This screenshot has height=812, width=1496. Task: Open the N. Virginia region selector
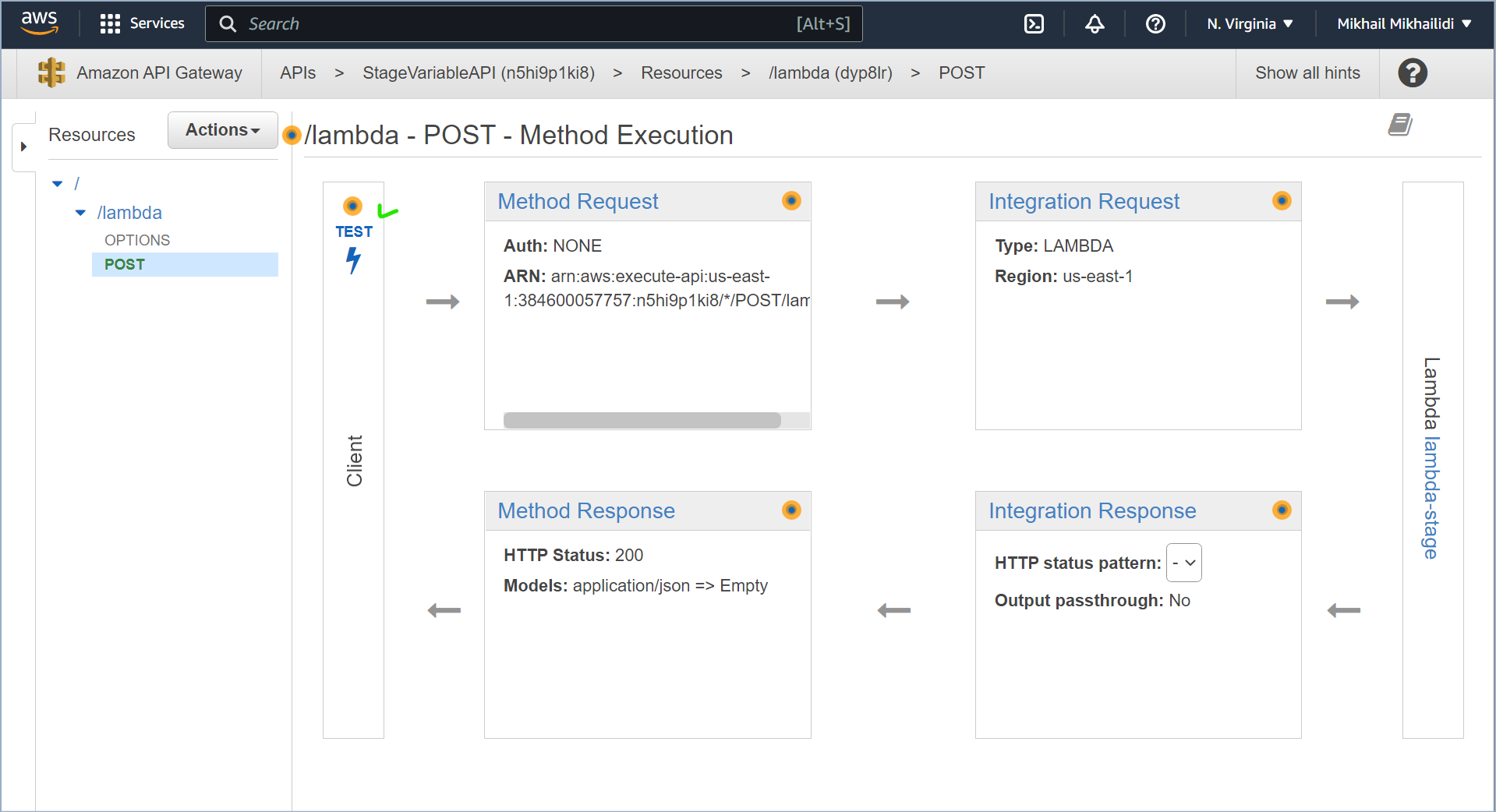[x=1248, y=23]
